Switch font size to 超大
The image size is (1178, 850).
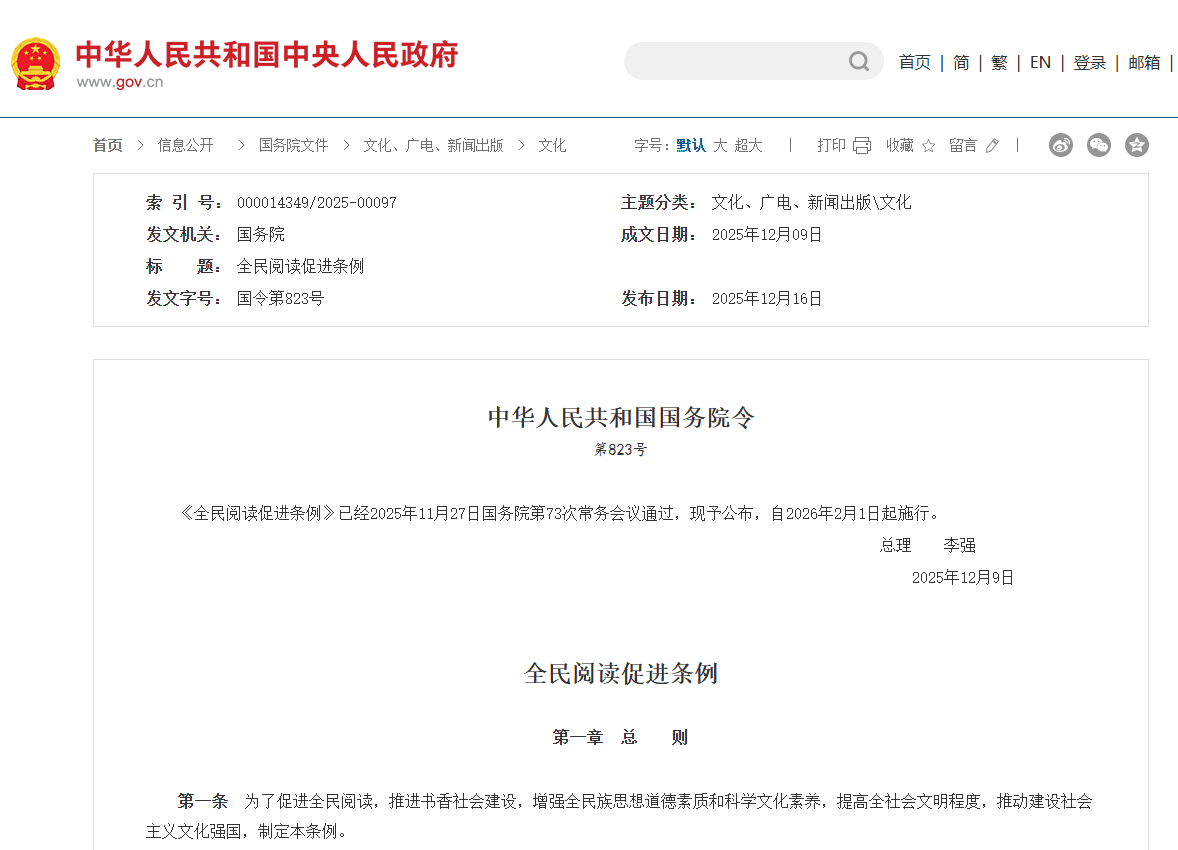748,146
